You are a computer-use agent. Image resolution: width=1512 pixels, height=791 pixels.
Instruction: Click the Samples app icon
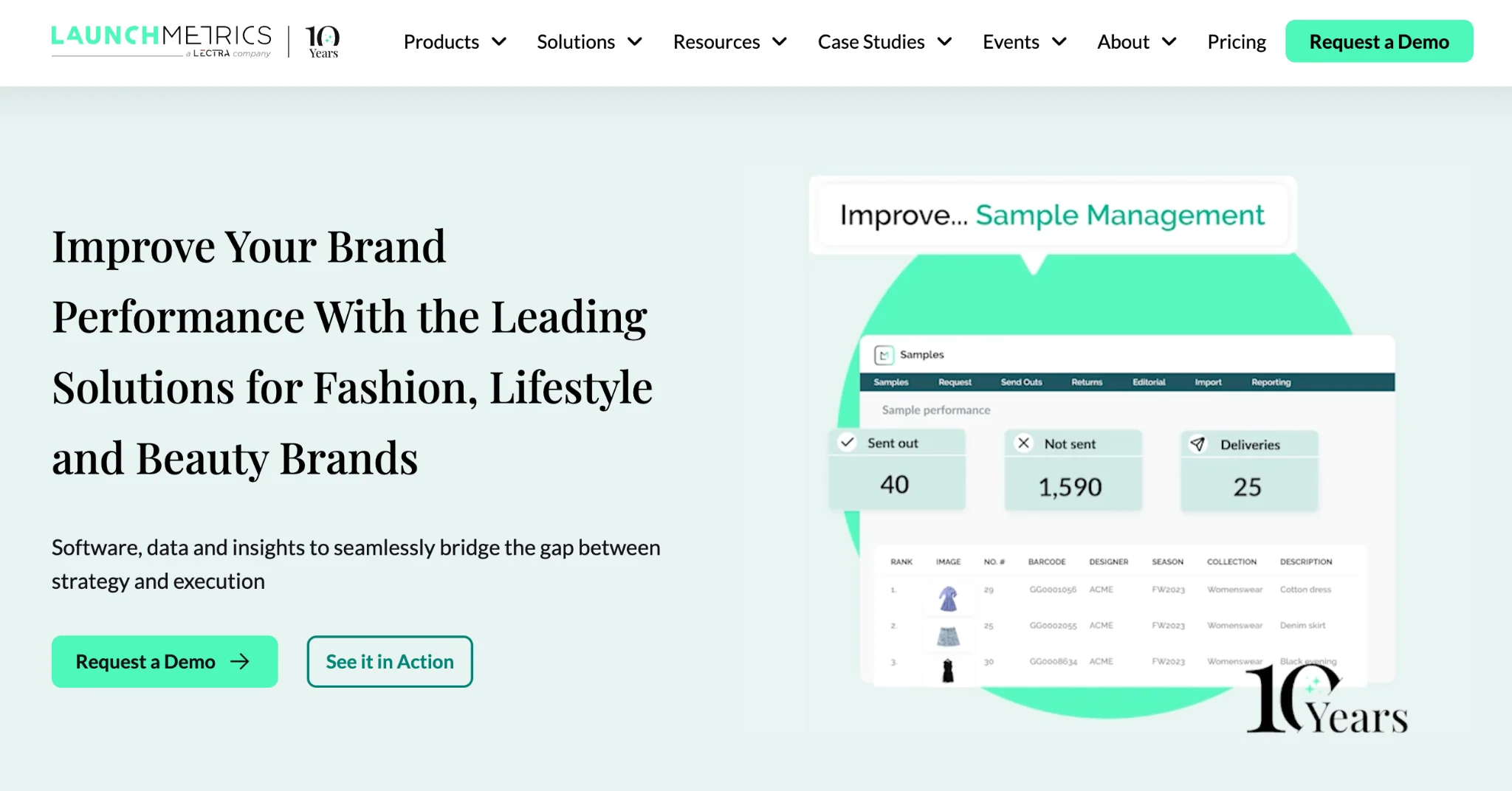(884, 355)
